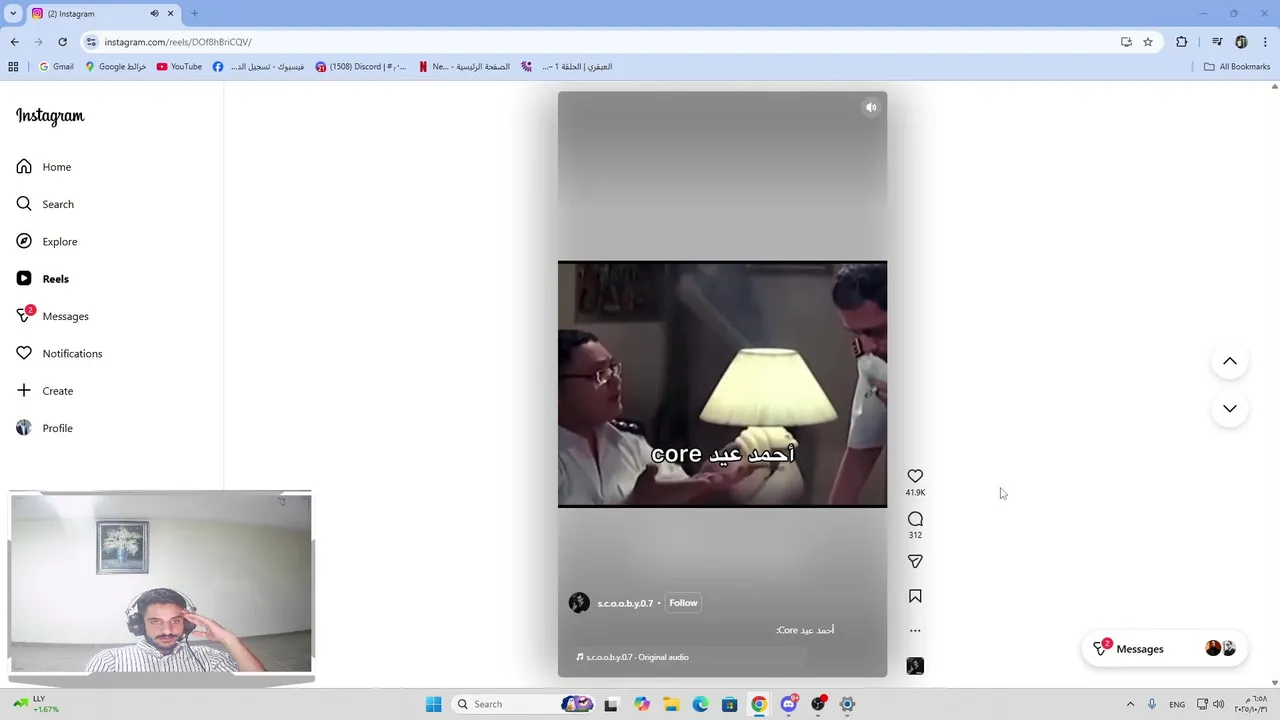This screenshot has height=720, width=1280.
Task: Open the Google Maps bookmark
Action: click(116, 67)
